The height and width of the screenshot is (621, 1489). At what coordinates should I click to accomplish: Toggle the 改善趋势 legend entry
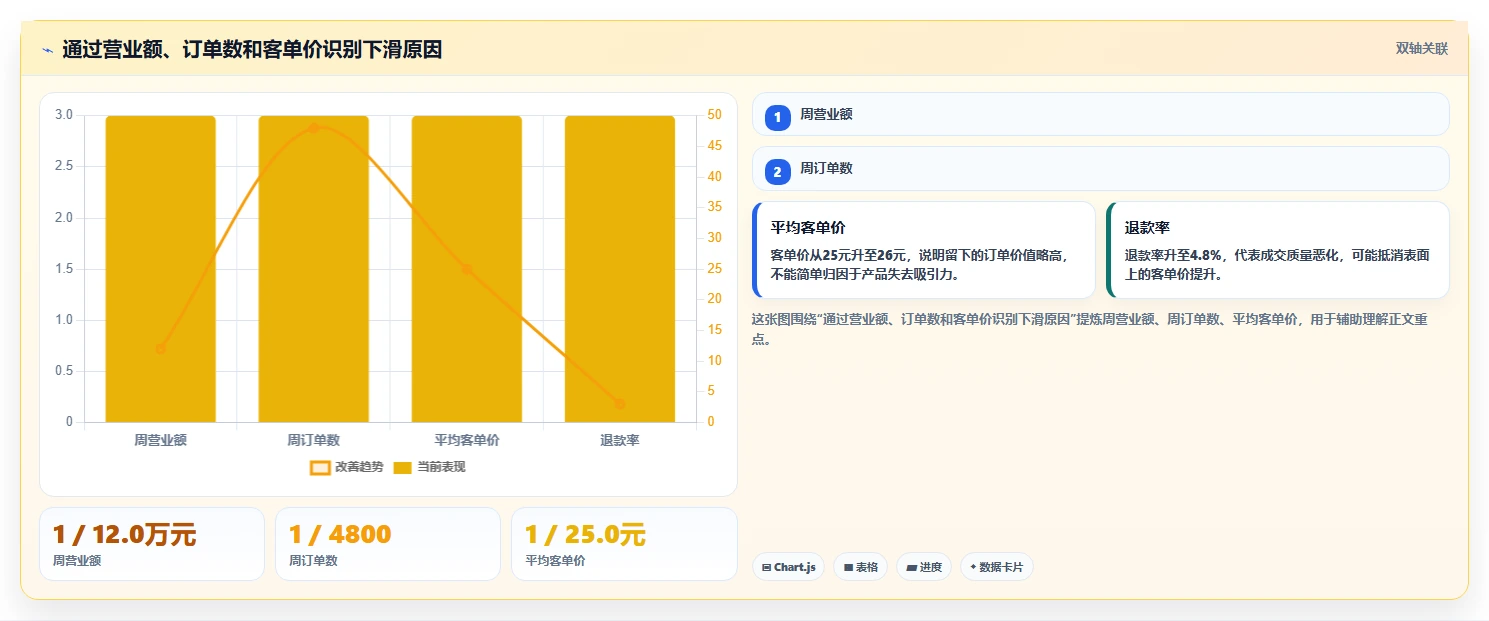pos(347,467)
